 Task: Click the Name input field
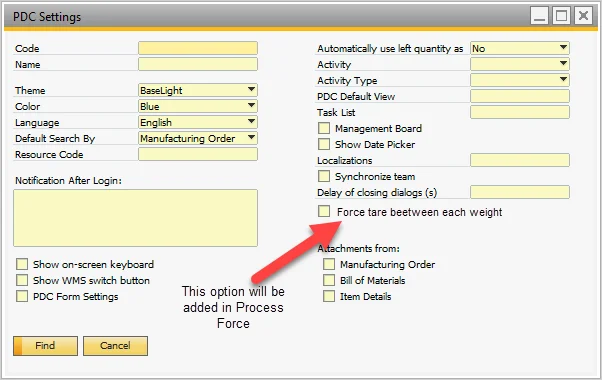click(x=198, y=64)
